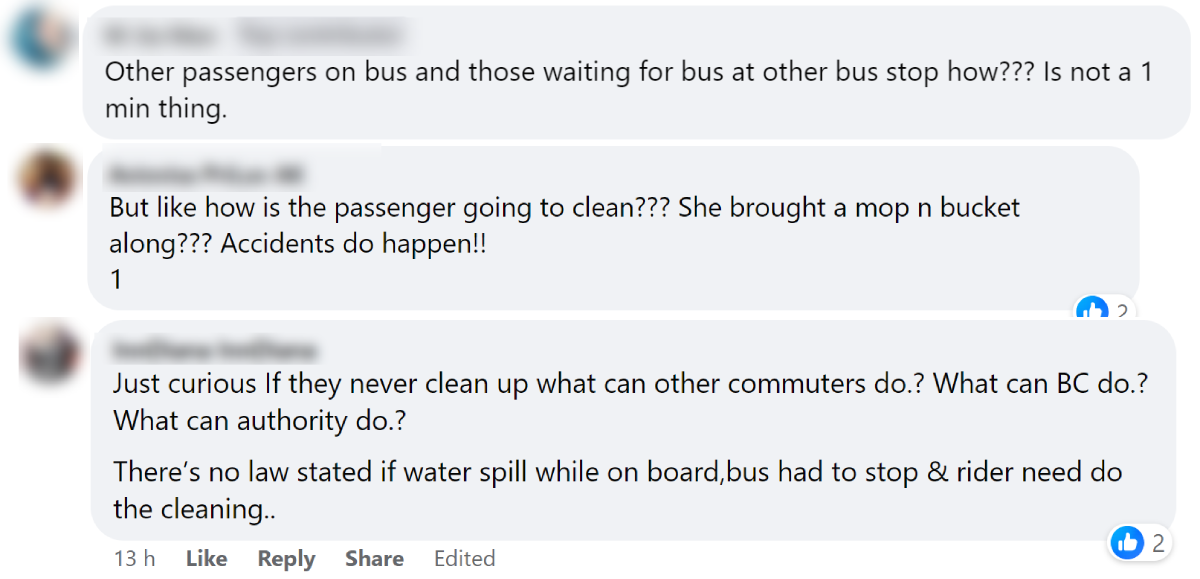Screen dimensions: 1200x579
Task: Click the What can BC do comment text
Action: [x=1038, y=384]
